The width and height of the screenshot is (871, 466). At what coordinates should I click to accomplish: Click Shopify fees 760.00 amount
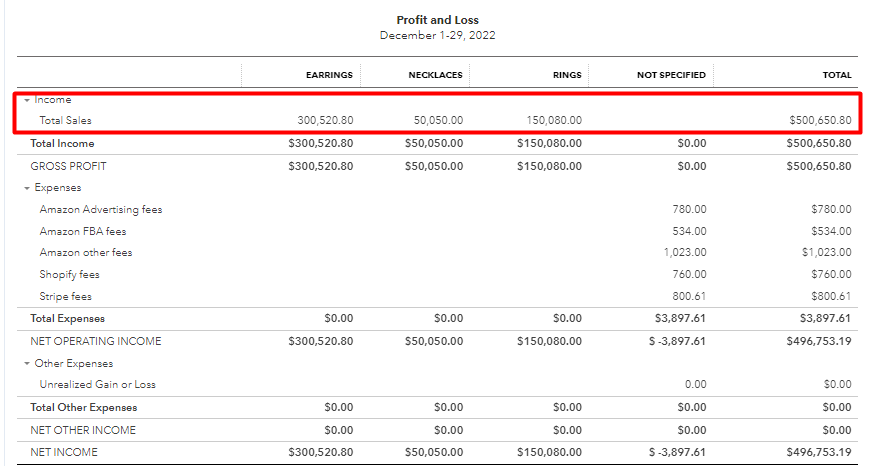tap(689, 274)
